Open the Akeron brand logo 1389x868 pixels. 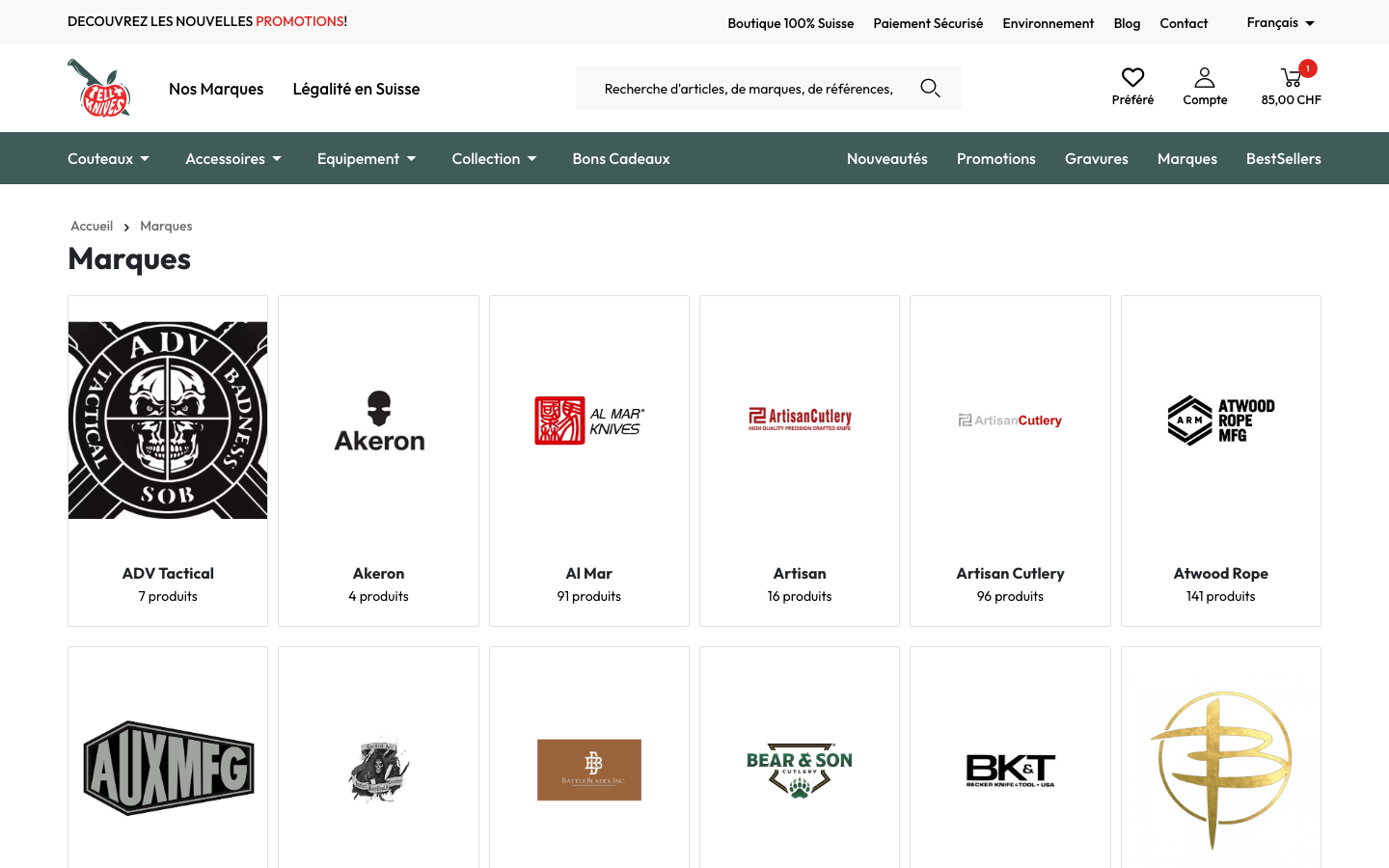[379, 421]
